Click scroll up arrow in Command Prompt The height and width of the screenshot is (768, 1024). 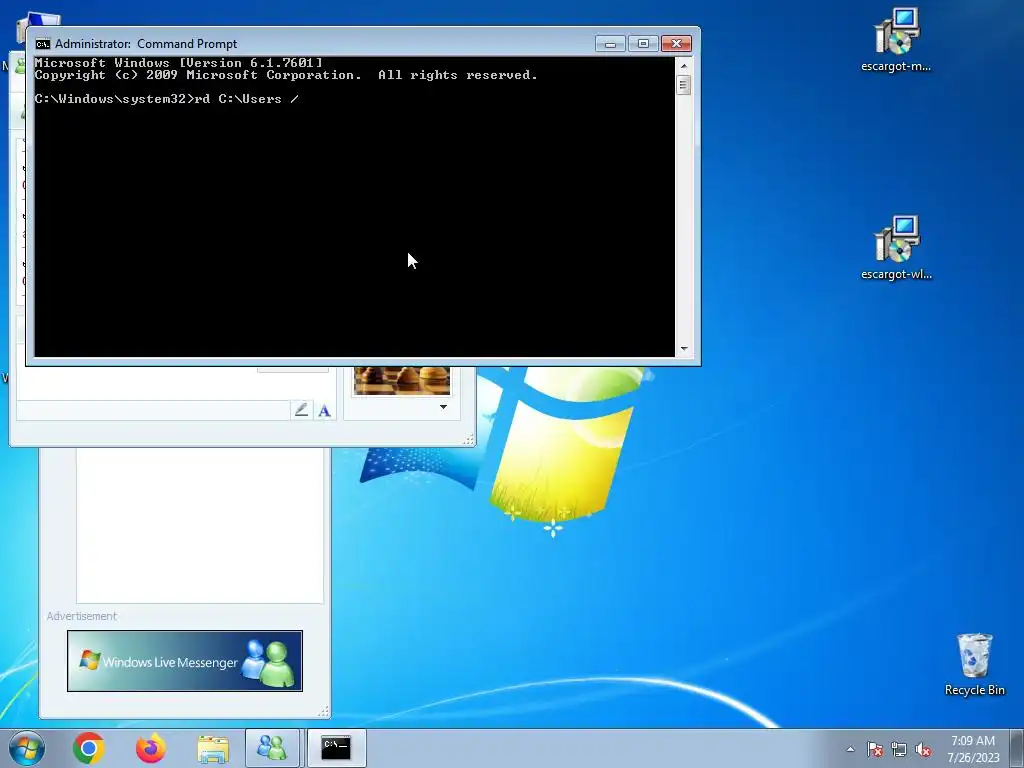684,66
